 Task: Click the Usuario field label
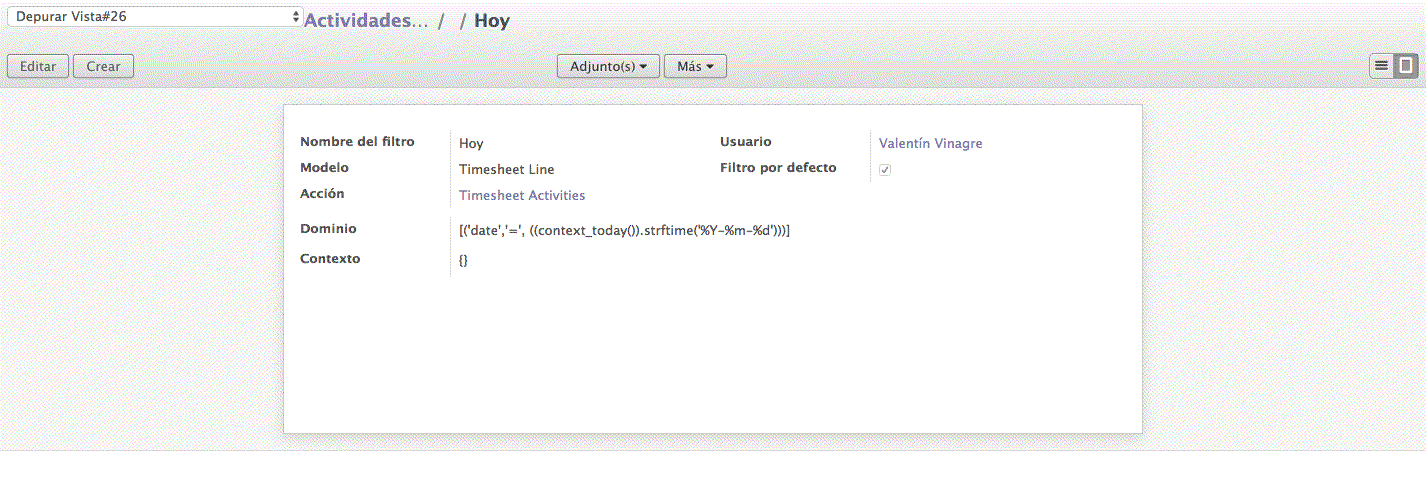[746, 142]
